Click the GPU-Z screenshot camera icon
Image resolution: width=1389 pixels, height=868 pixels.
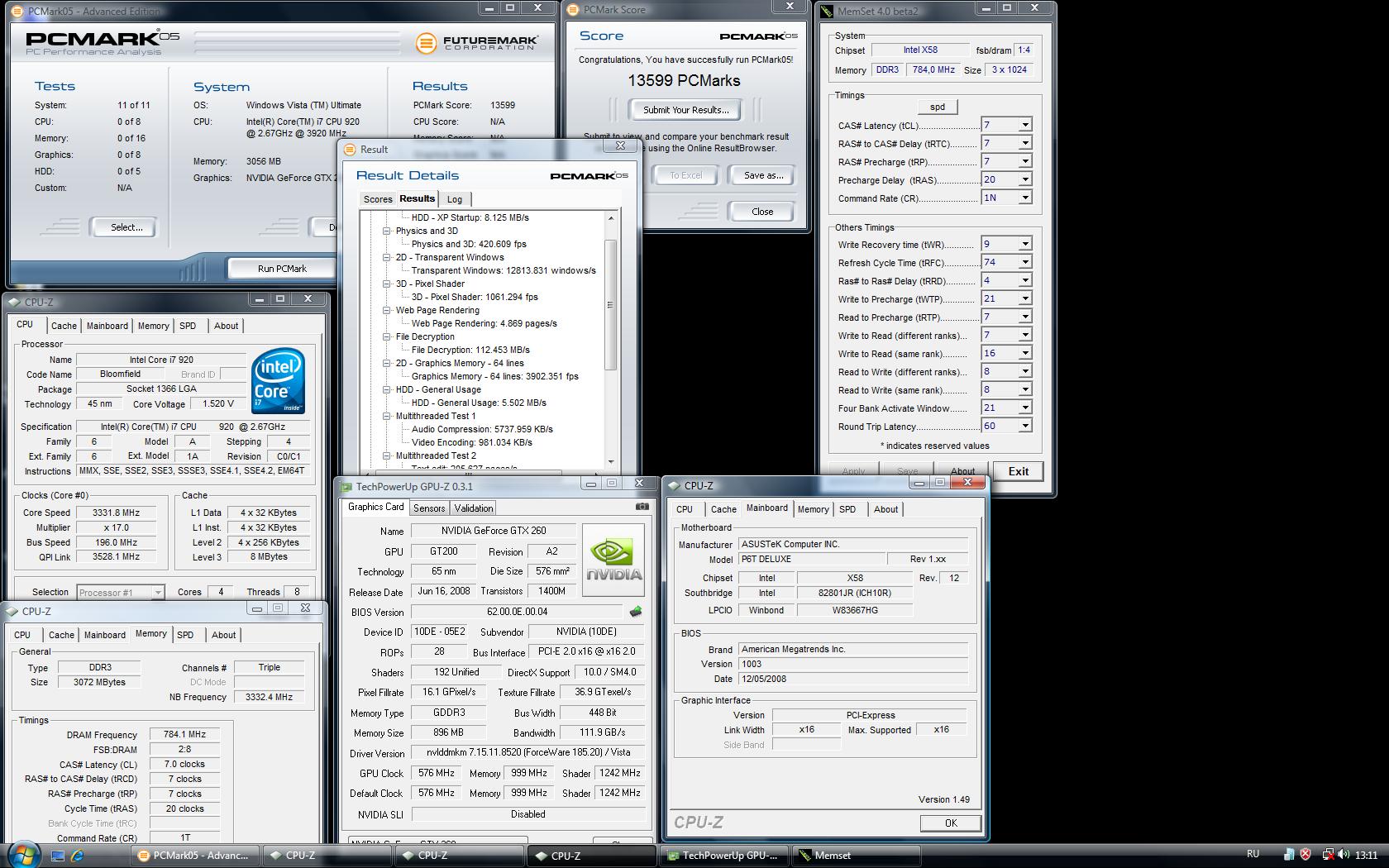click(642, 507)
